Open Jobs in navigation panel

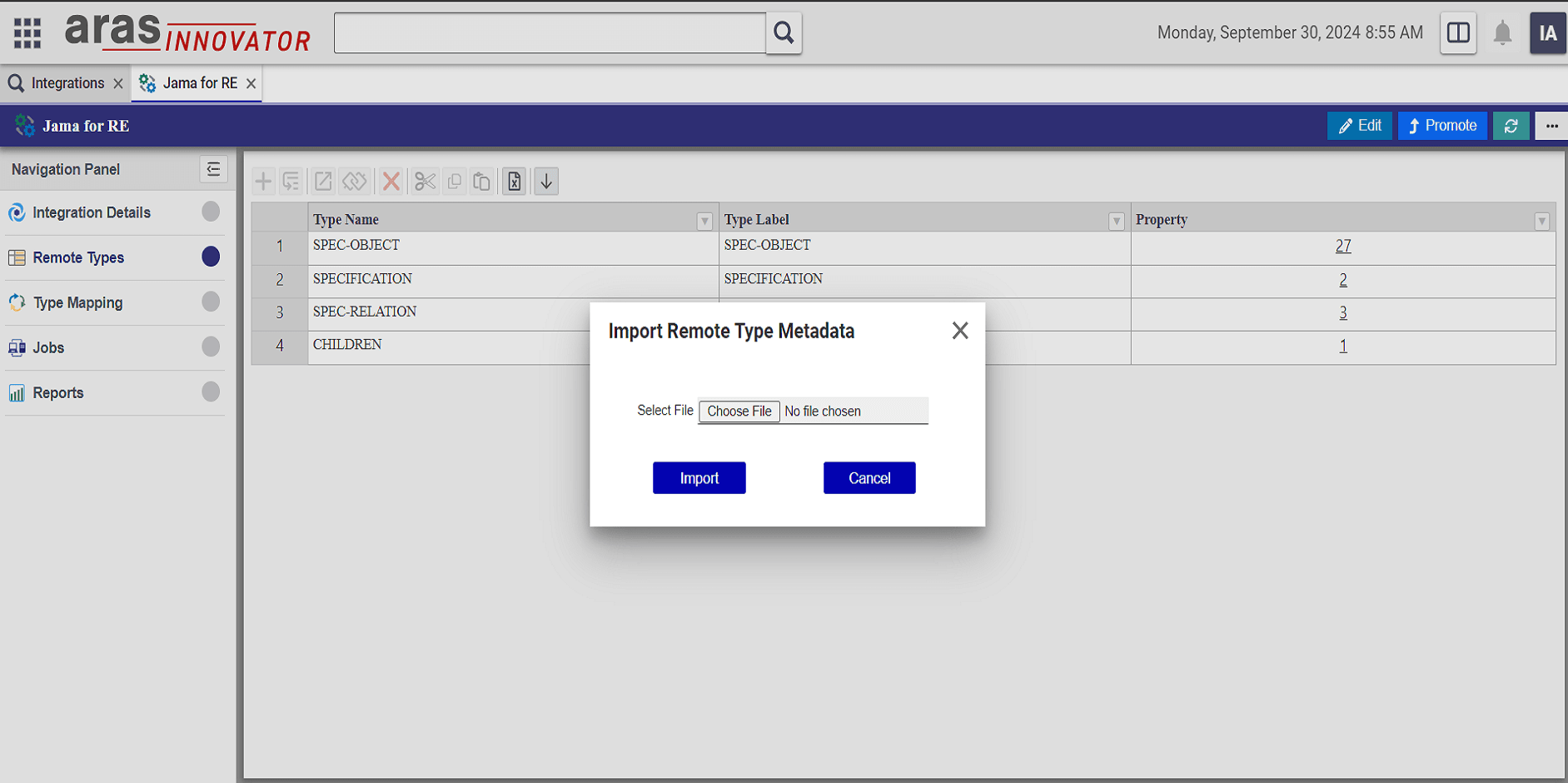[48, 347]
